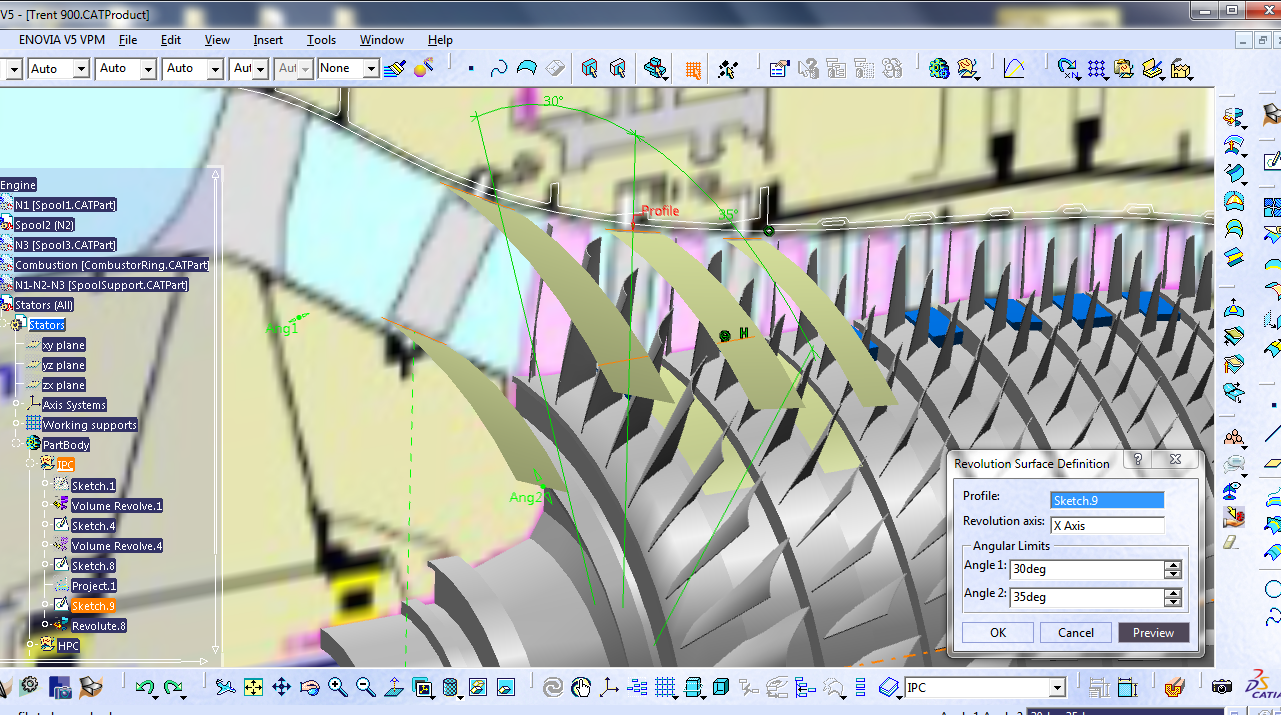The height and width of the screenshot is (715, 1281).
Task: Click Cancel in Revolution Surface Definition
Action: tap(1076, 632)
